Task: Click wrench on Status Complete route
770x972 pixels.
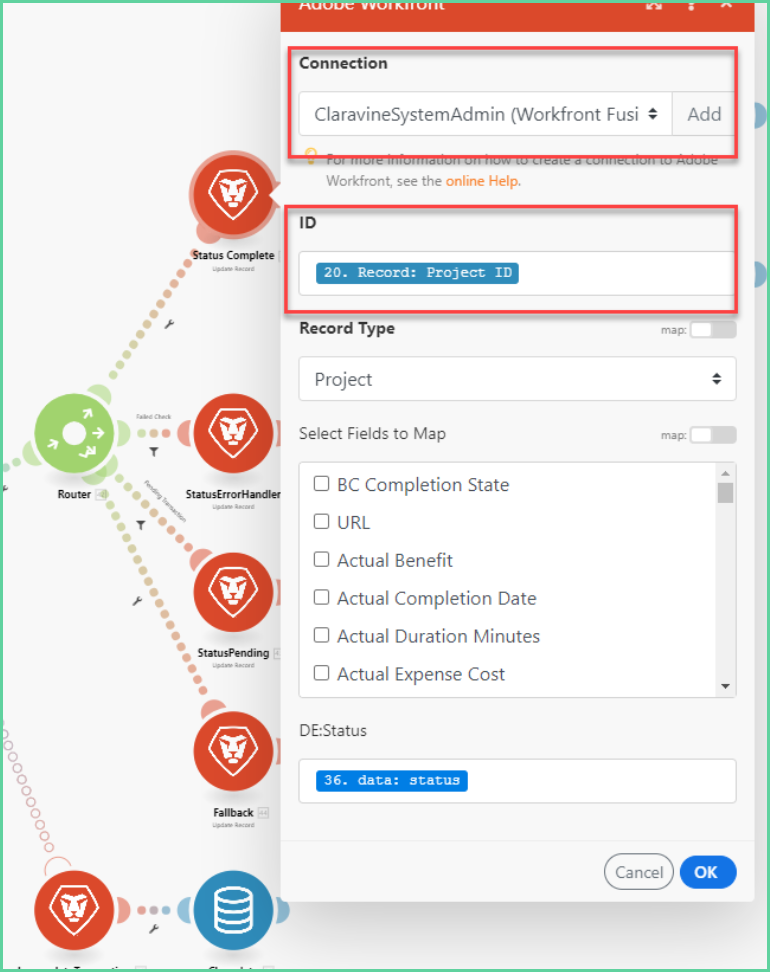Action: click(x=169, y=324)
